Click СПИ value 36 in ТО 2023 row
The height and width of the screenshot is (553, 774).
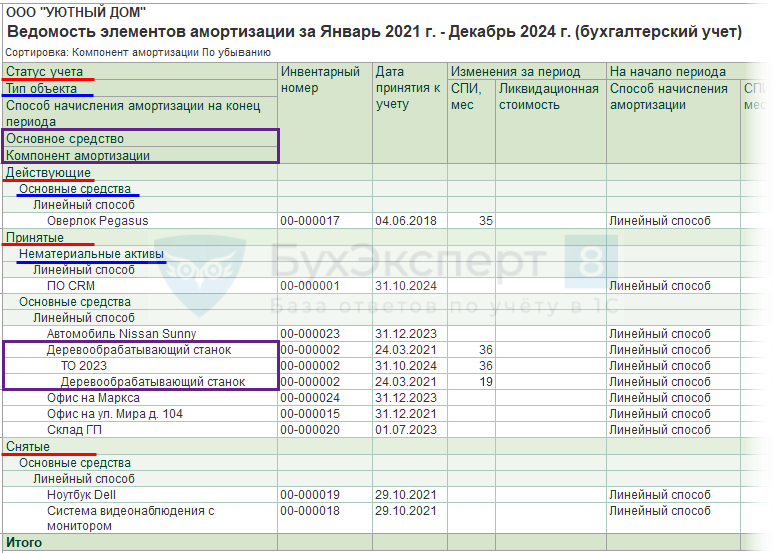[486, 366]
